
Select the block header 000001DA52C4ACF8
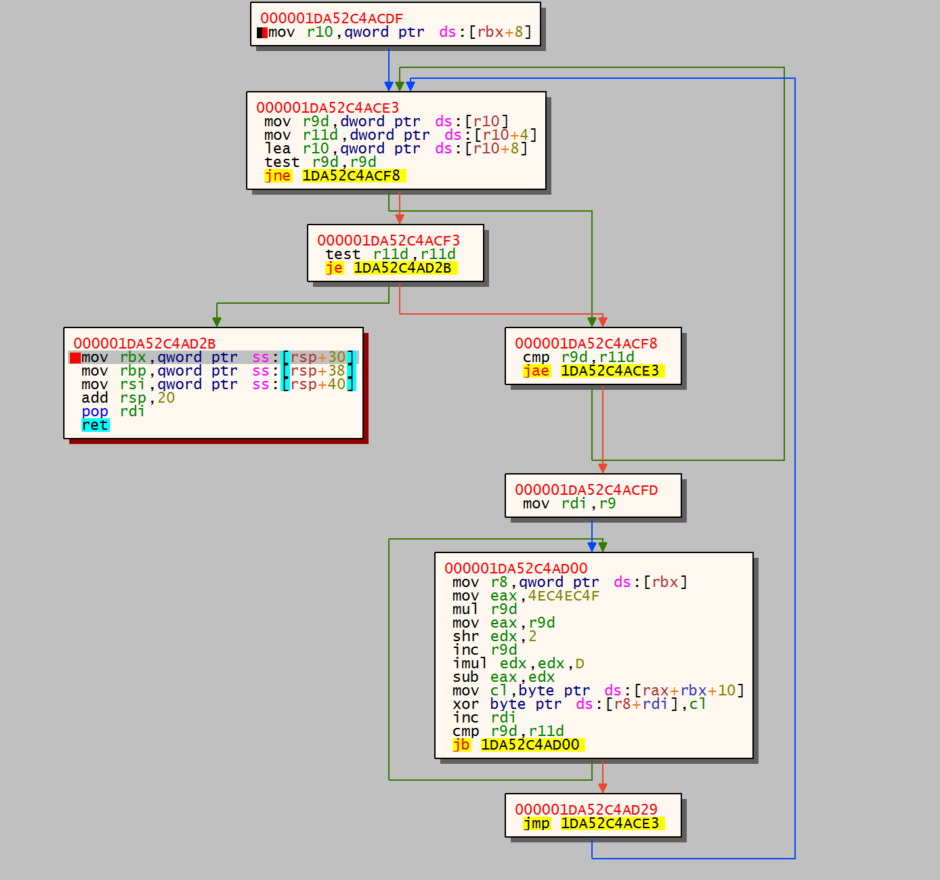586,343
